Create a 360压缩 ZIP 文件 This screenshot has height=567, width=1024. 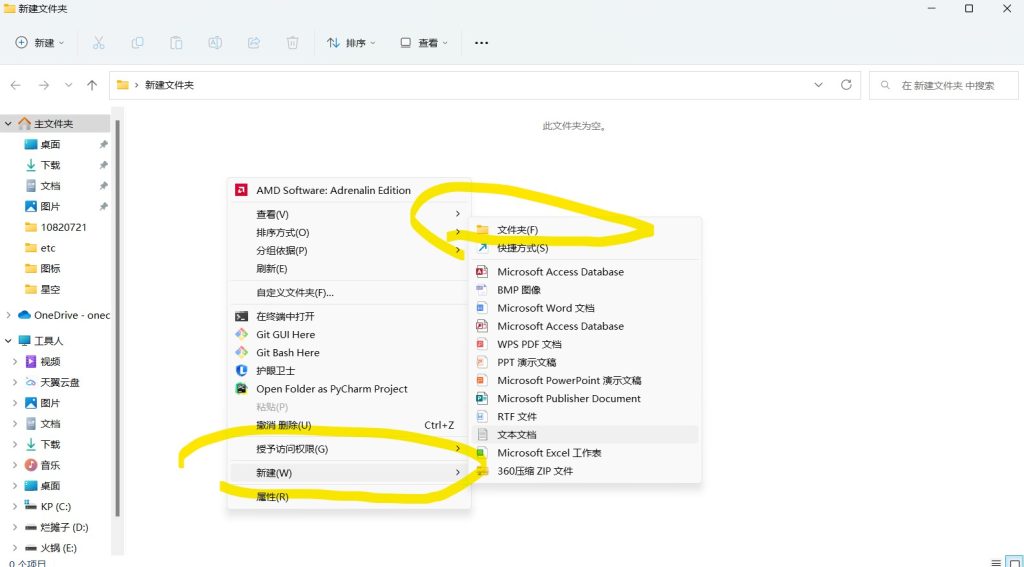[586, 471]
